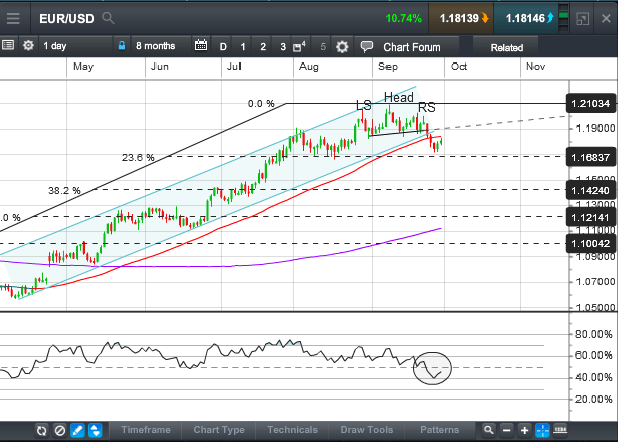The image size is (618, 442).
Task: Select chart layout 3
Action: [283, 47]
